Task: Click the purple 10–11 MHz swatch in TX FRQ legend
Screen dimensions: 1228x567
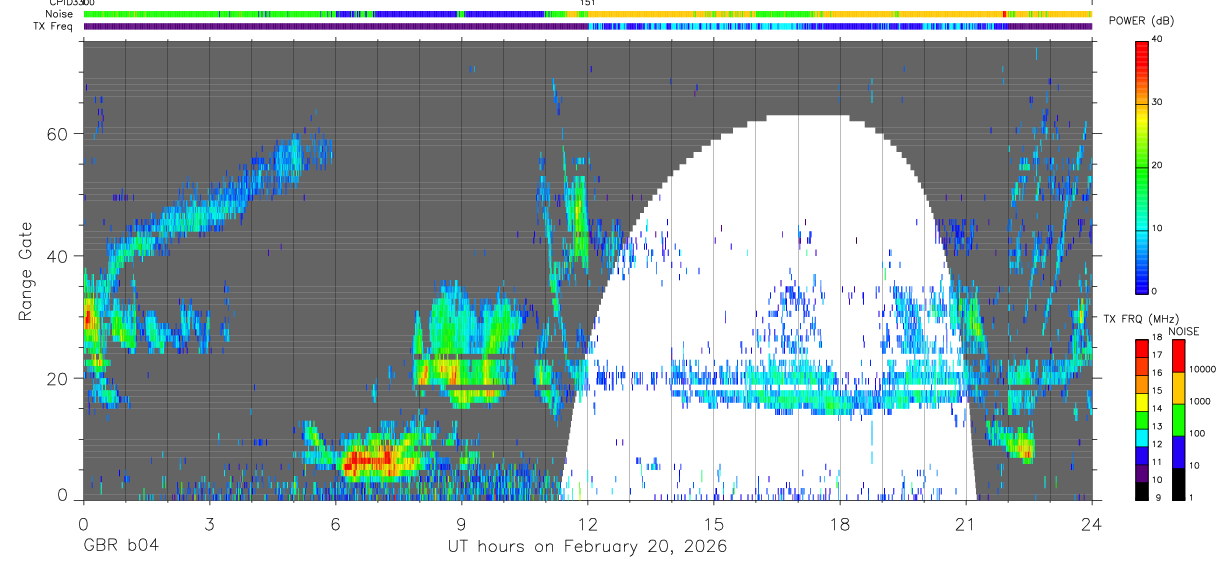Action: pyautogui.click(x=1142, y=473)
